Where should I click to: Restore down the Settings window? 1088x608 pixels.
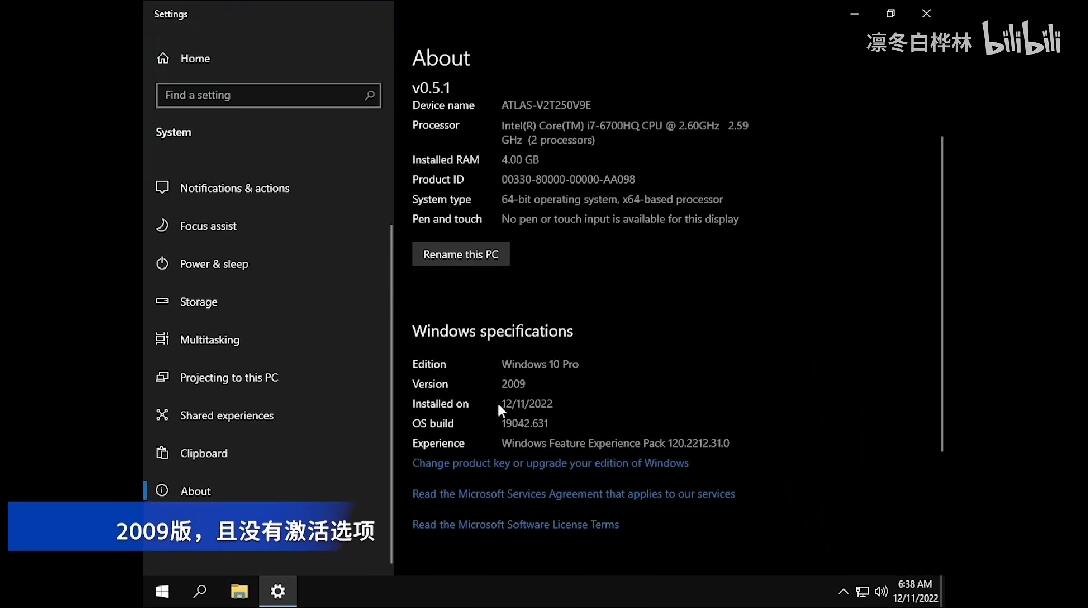coord(891,13)
